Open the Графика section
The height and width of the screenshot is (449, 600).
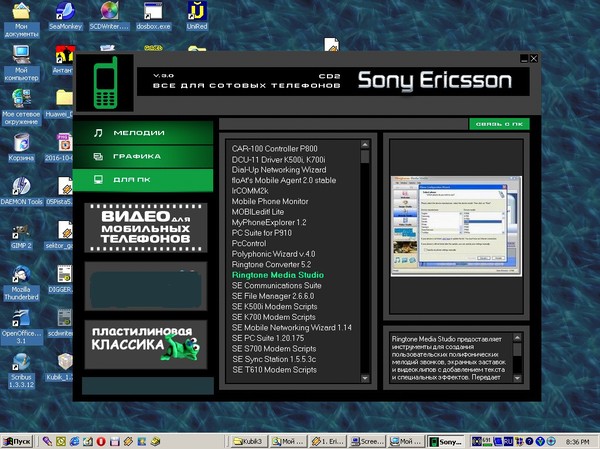click(x=143, y=156)
